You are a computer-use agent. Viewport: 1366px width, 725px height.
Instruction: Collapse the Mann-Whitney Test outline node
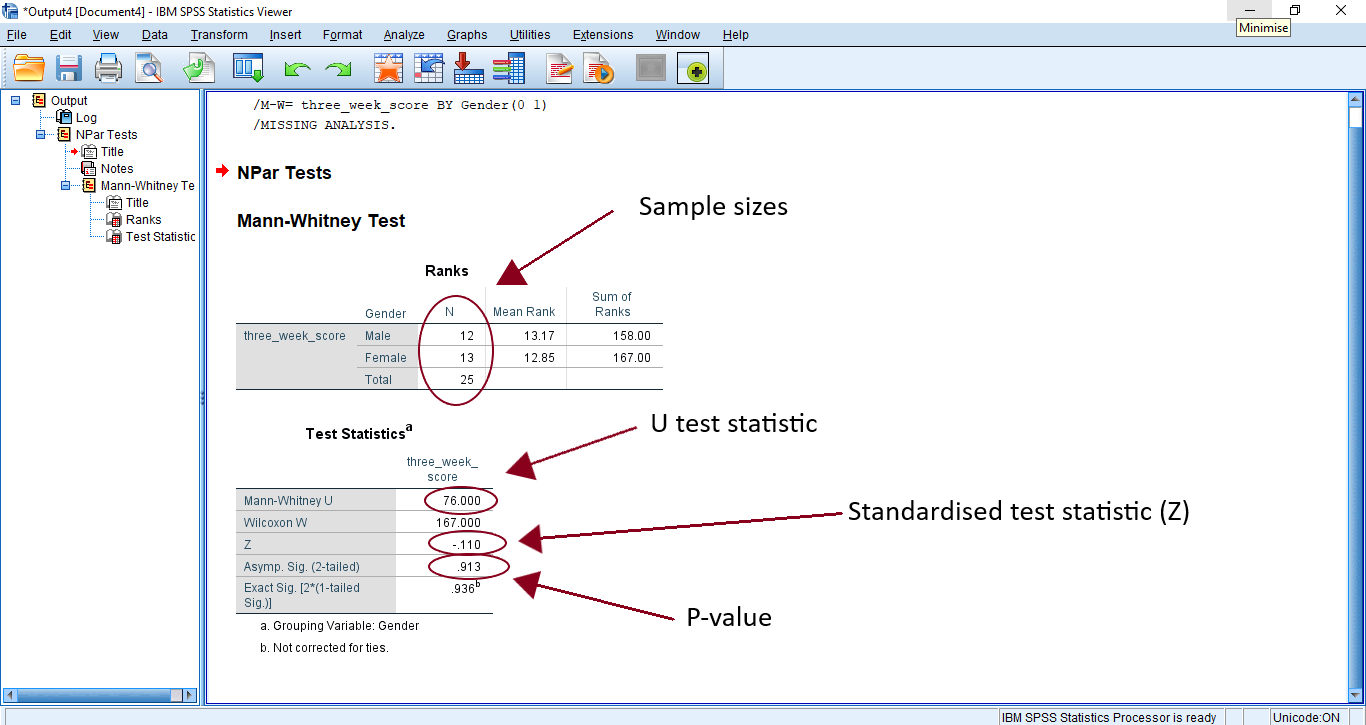point(66,185)
